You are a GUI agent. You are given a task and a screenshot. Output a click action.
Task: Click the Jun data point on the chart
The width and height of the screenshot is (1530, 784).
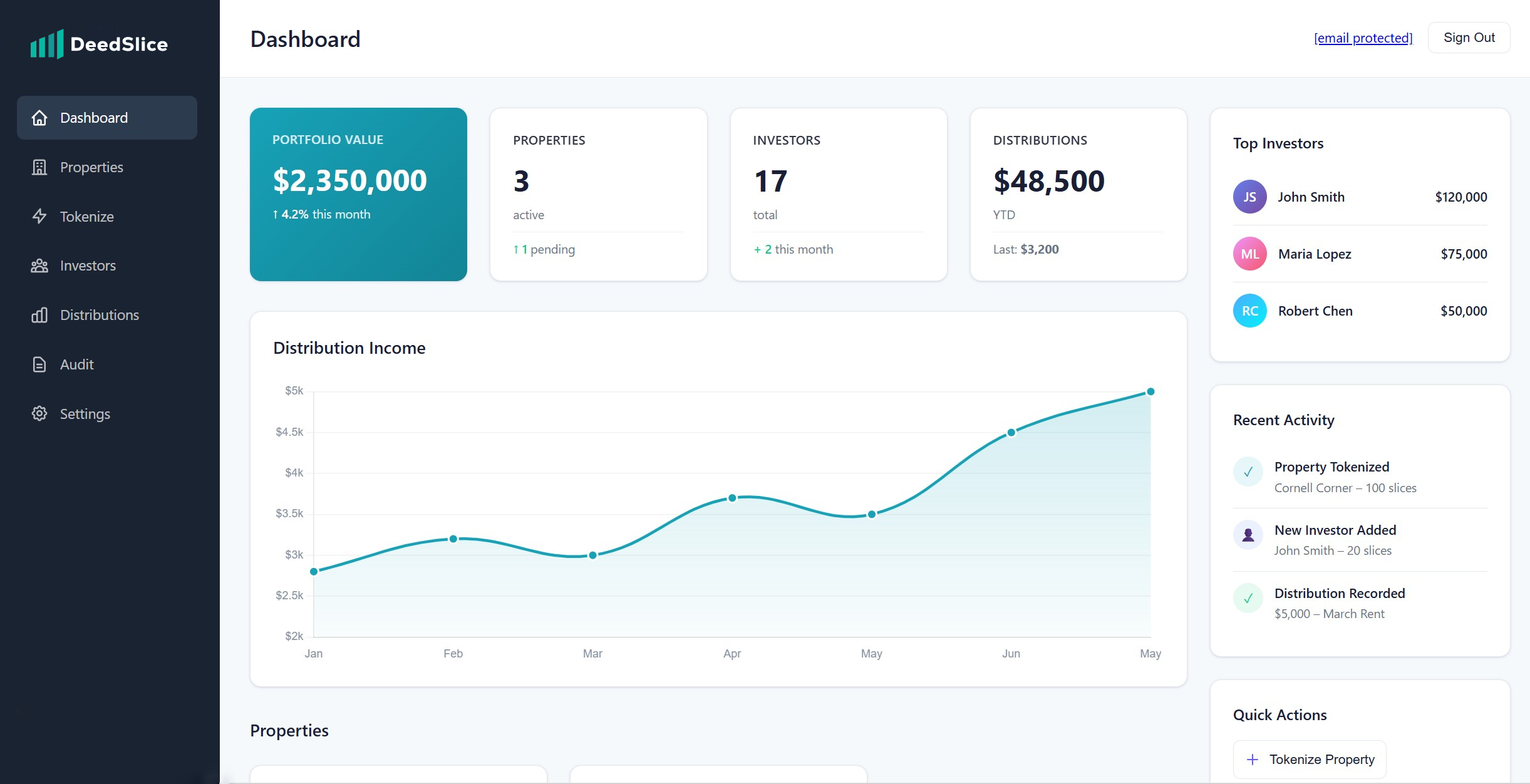pyautogui.click(x=1011, y=431)
